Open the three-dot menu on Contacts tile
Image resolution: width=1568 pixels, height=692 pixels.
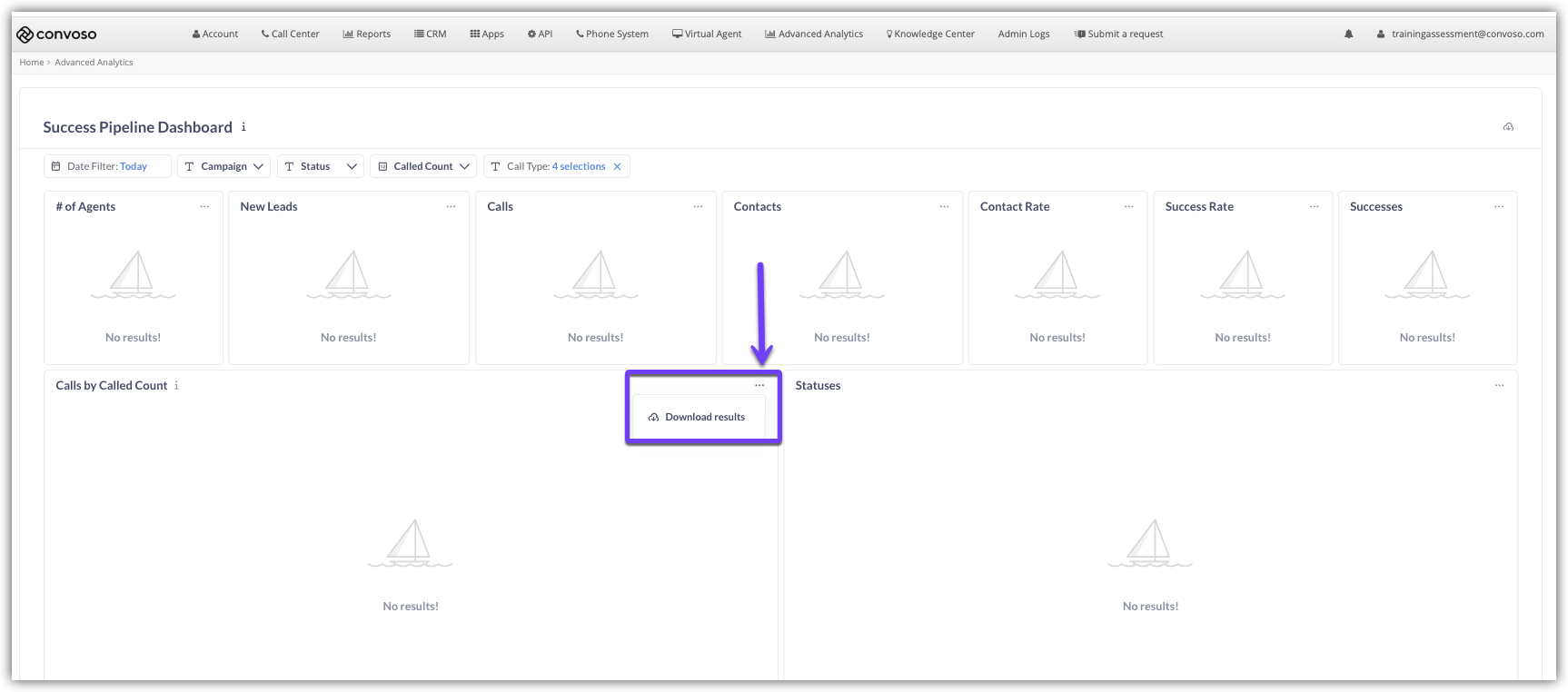[944, 207]
